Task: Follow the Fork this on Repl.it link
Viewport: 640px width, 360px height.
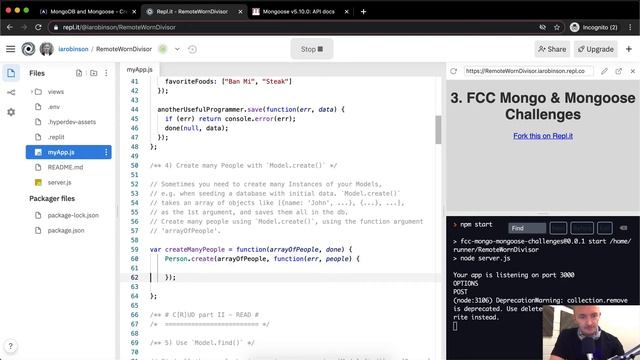Action: point(543,136)
